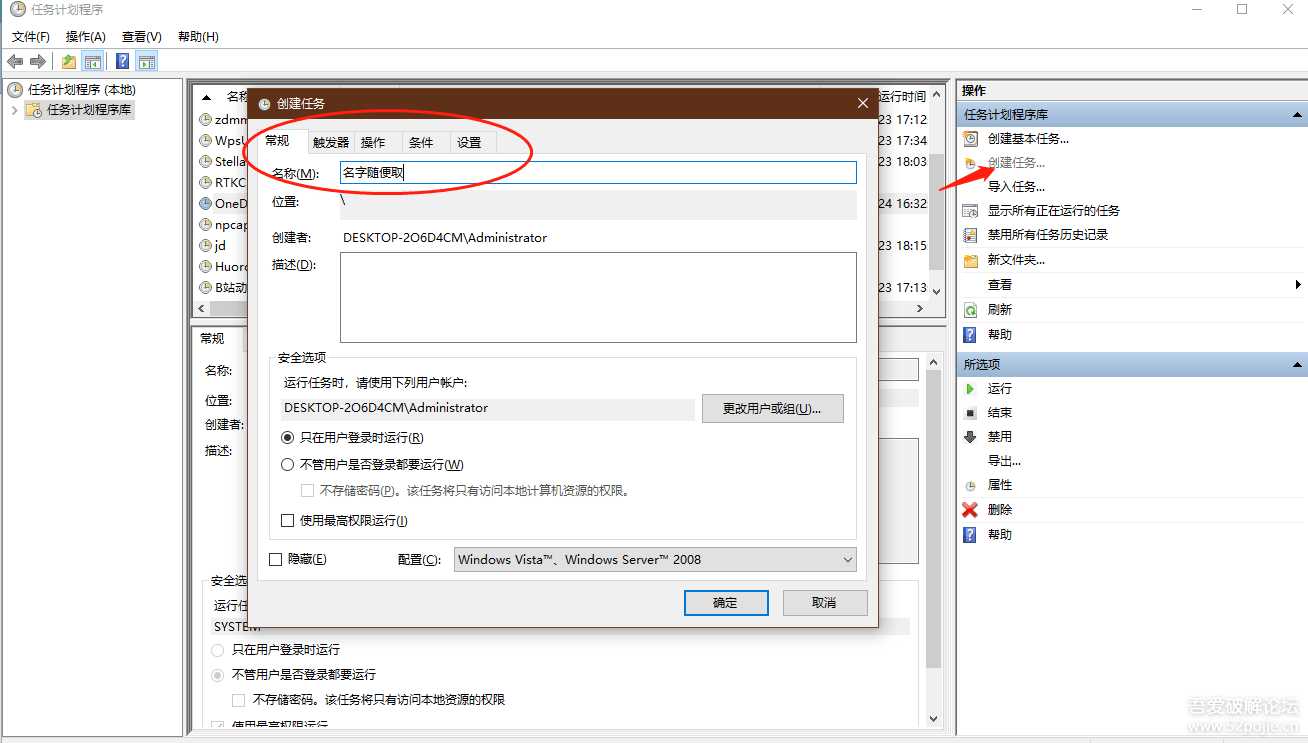Click 创建基本任务... action link
The width and height of the screenshot is (1308, 743).
[x=1028, y=139]
